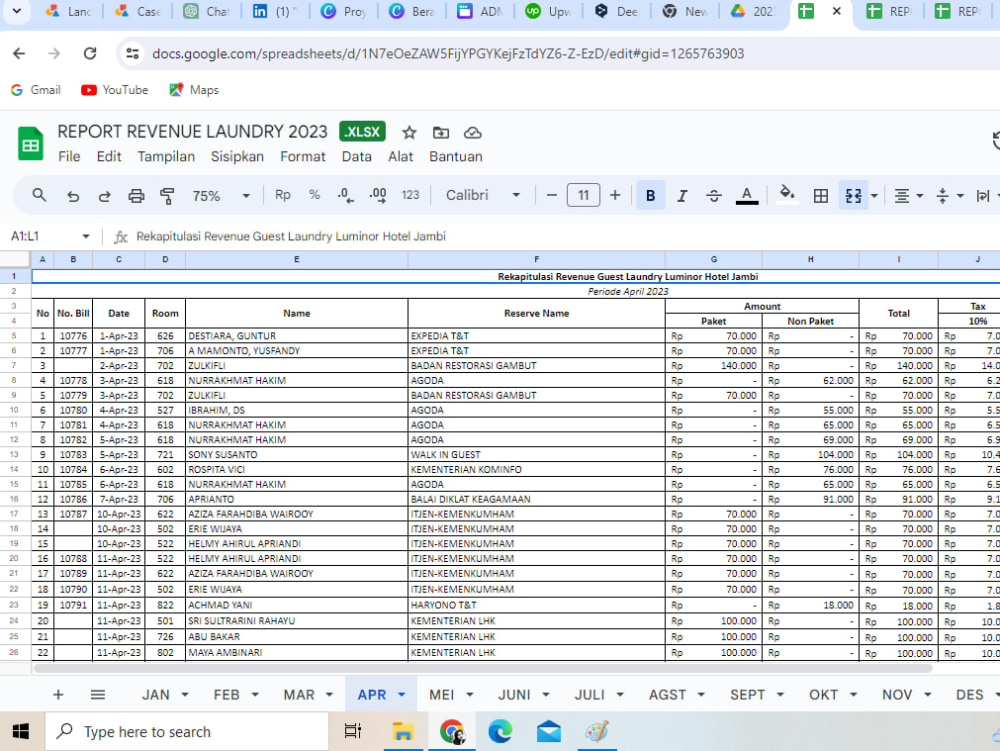Go back in browser
The image size is (1000, 751).
[x=19, y=54]
